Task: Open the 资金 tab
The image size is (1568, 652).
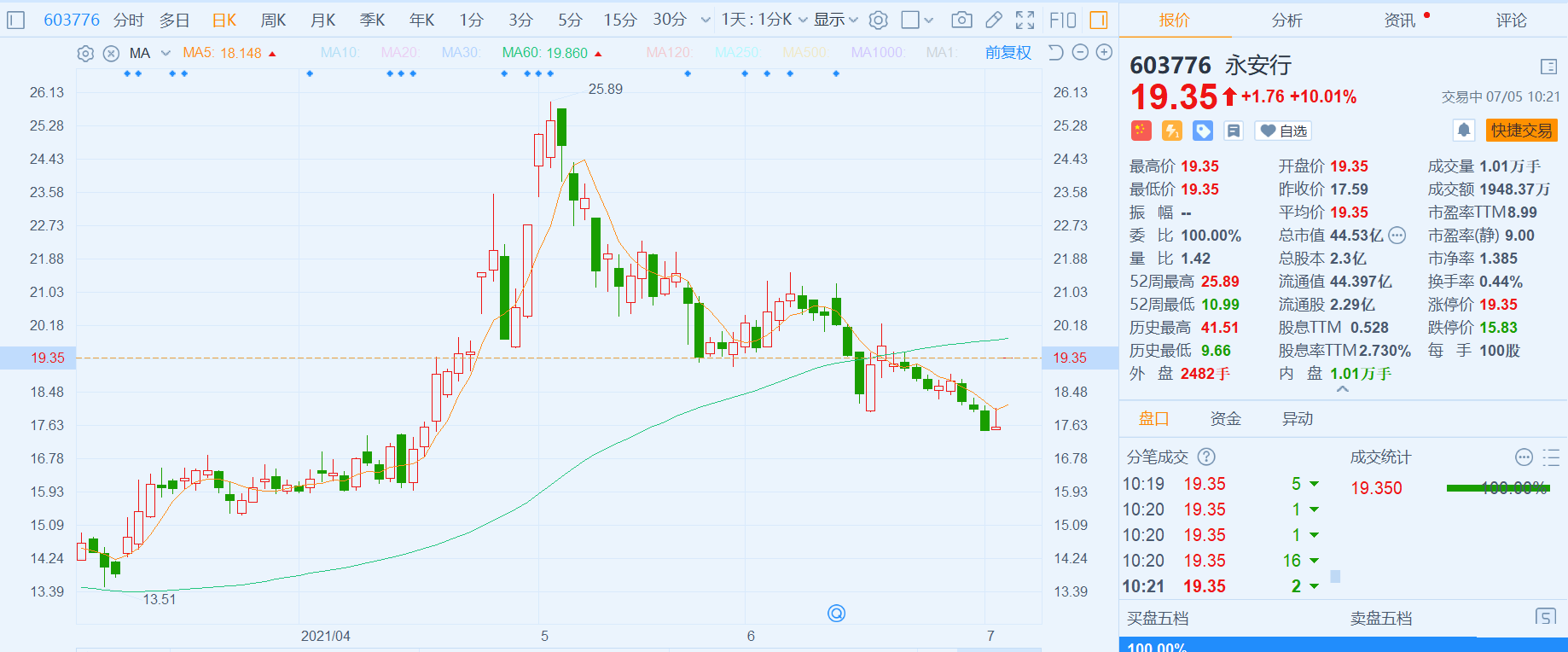Action: point(1226,418)
